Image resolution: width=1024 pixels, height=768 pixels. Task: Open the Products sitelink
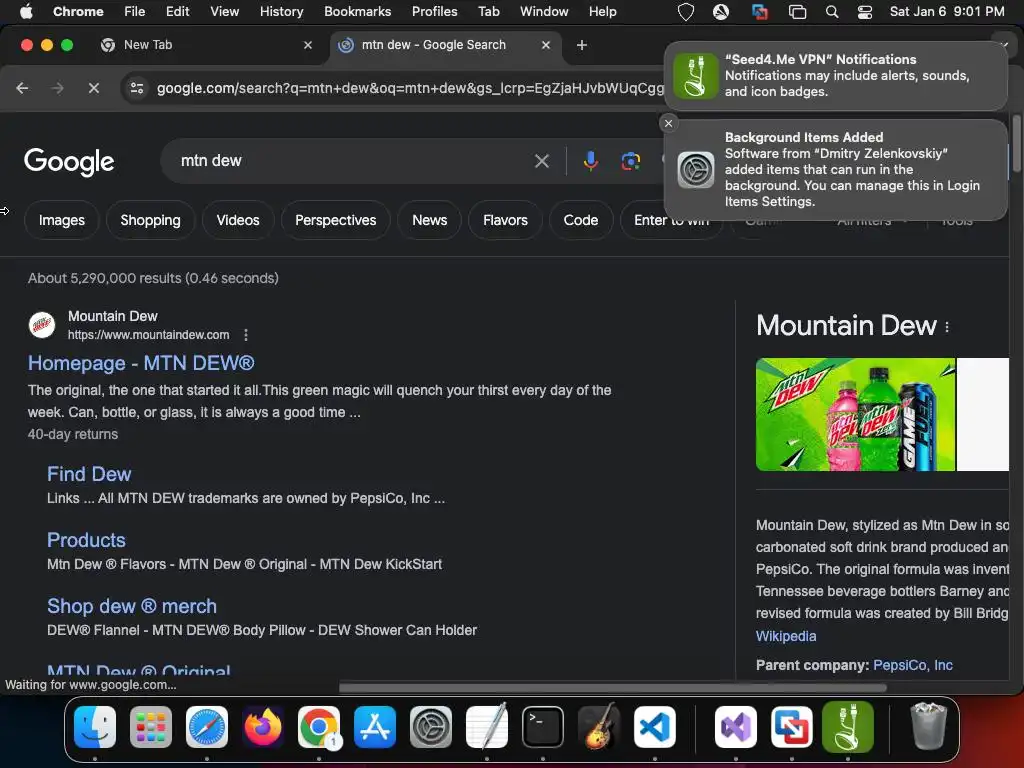pos(86,540)
